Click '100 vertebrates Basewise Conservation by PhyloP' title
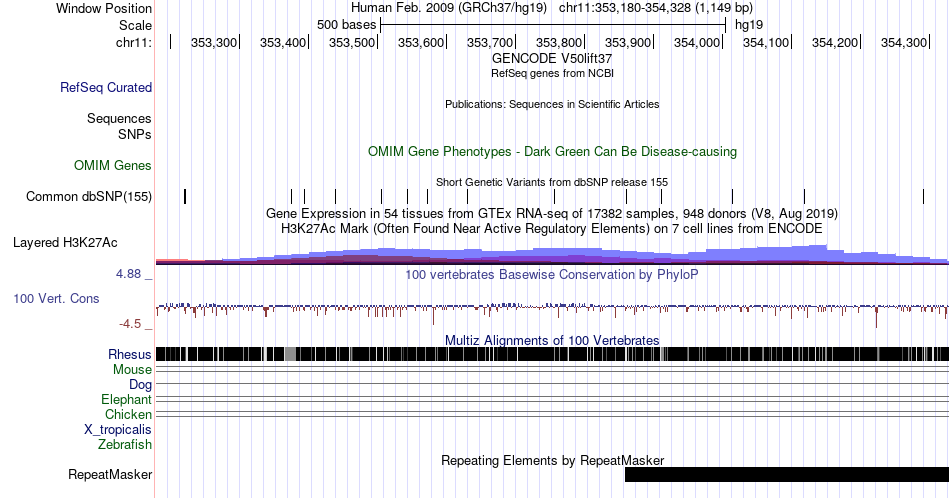 point(552,274)
